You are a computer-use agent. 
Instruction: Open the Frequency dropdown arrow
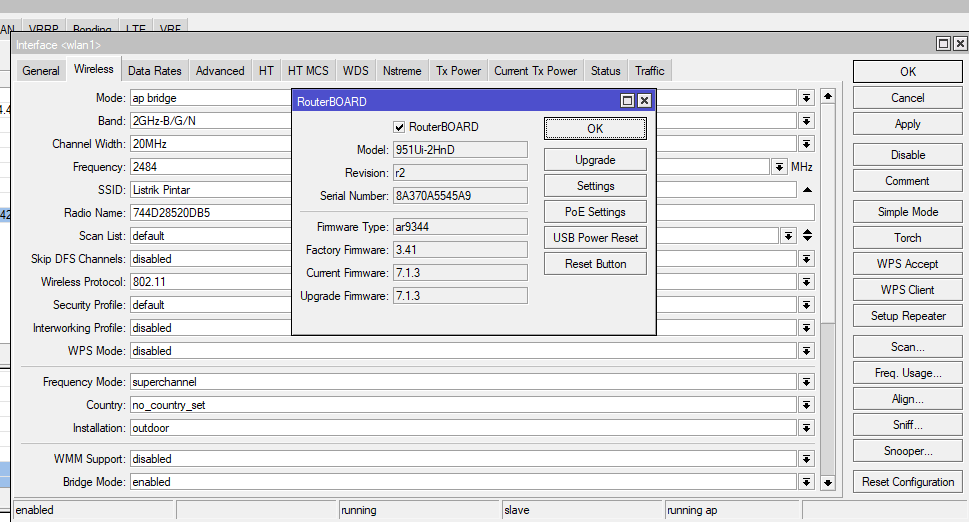click(779, 167)
